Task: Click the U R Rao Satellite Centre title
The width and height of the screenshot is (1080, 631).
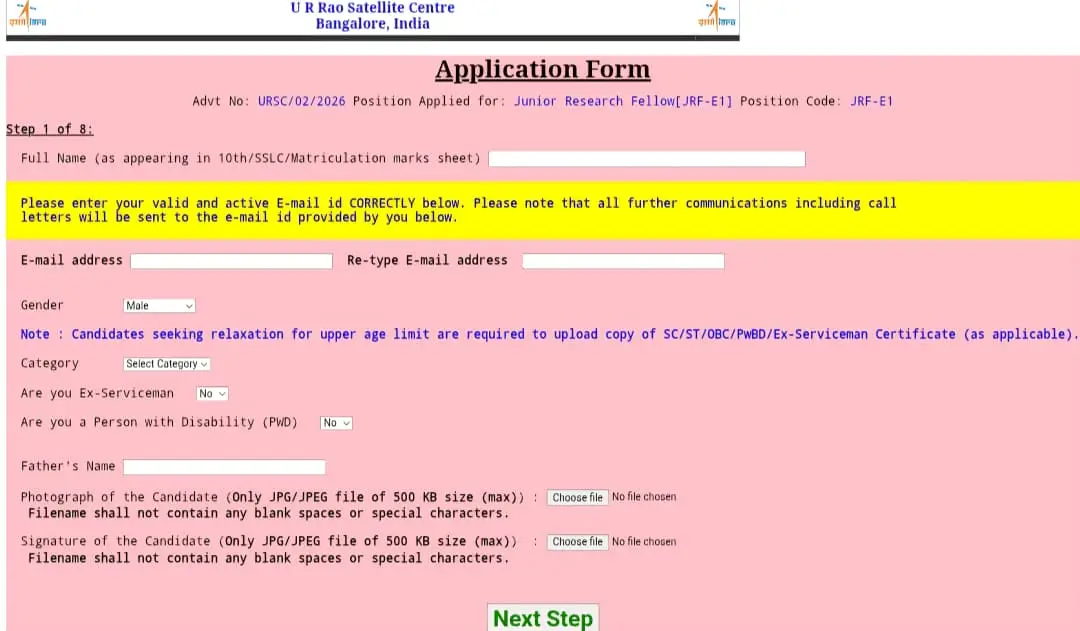Action: click(373, 8)
